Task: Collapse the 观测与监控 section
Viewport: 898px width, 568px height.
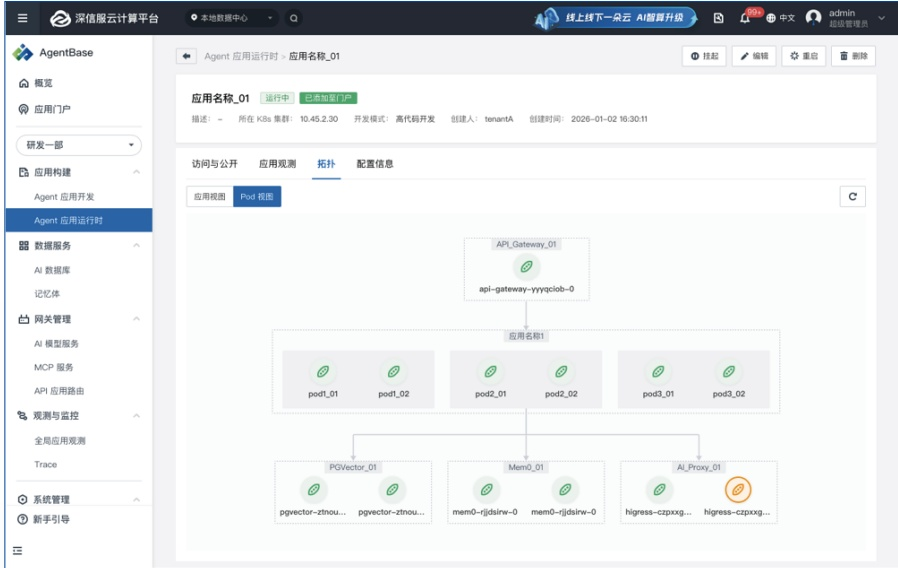Action: pyautogui.click(x=136, y=416)
